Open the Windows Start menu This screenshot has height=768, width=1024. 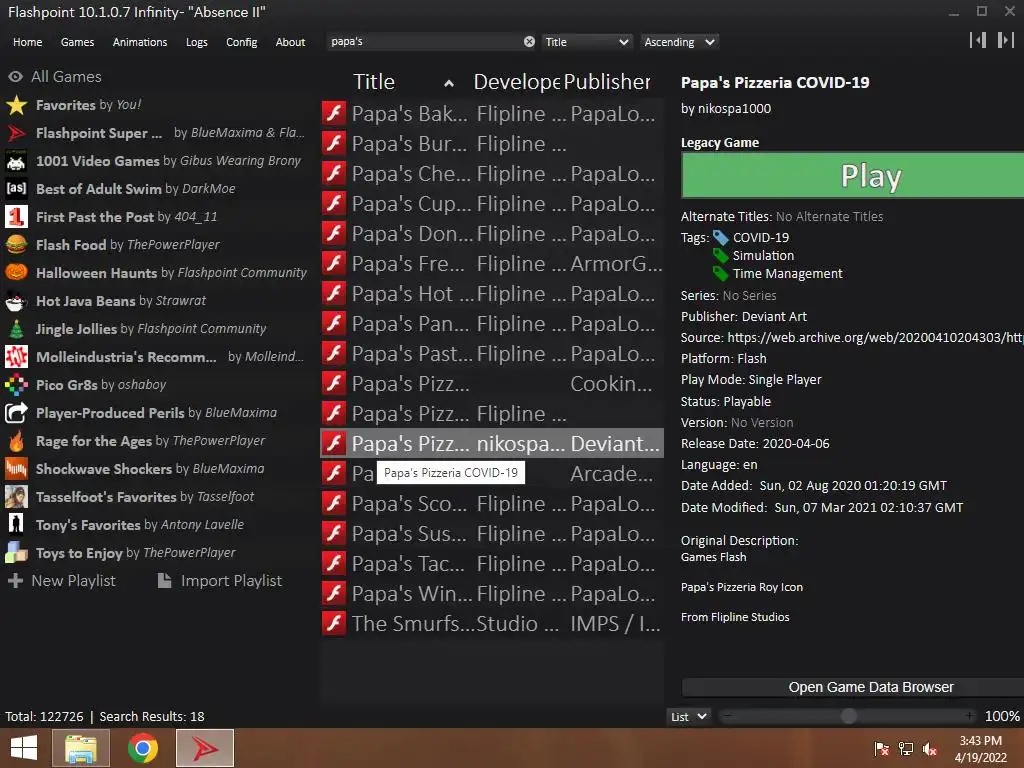tap(24, 748)
